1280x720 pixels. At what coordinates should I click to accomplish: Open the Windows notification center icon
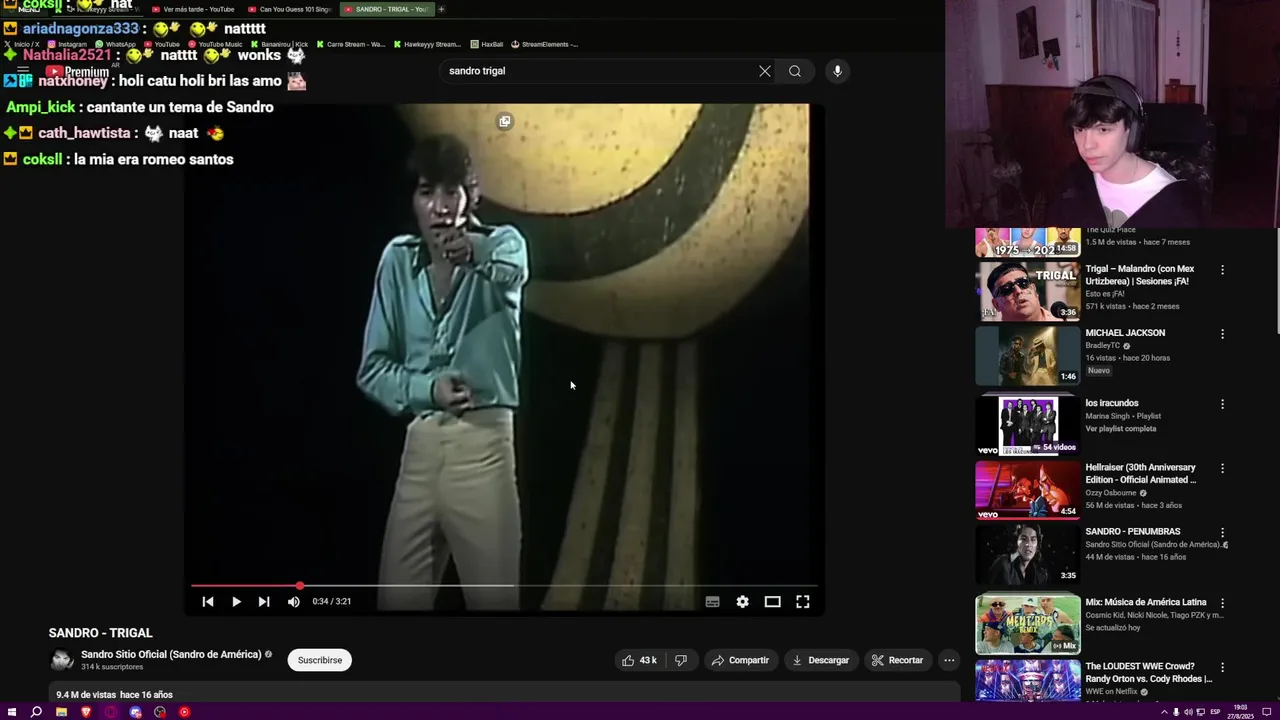click(1269, 712)
